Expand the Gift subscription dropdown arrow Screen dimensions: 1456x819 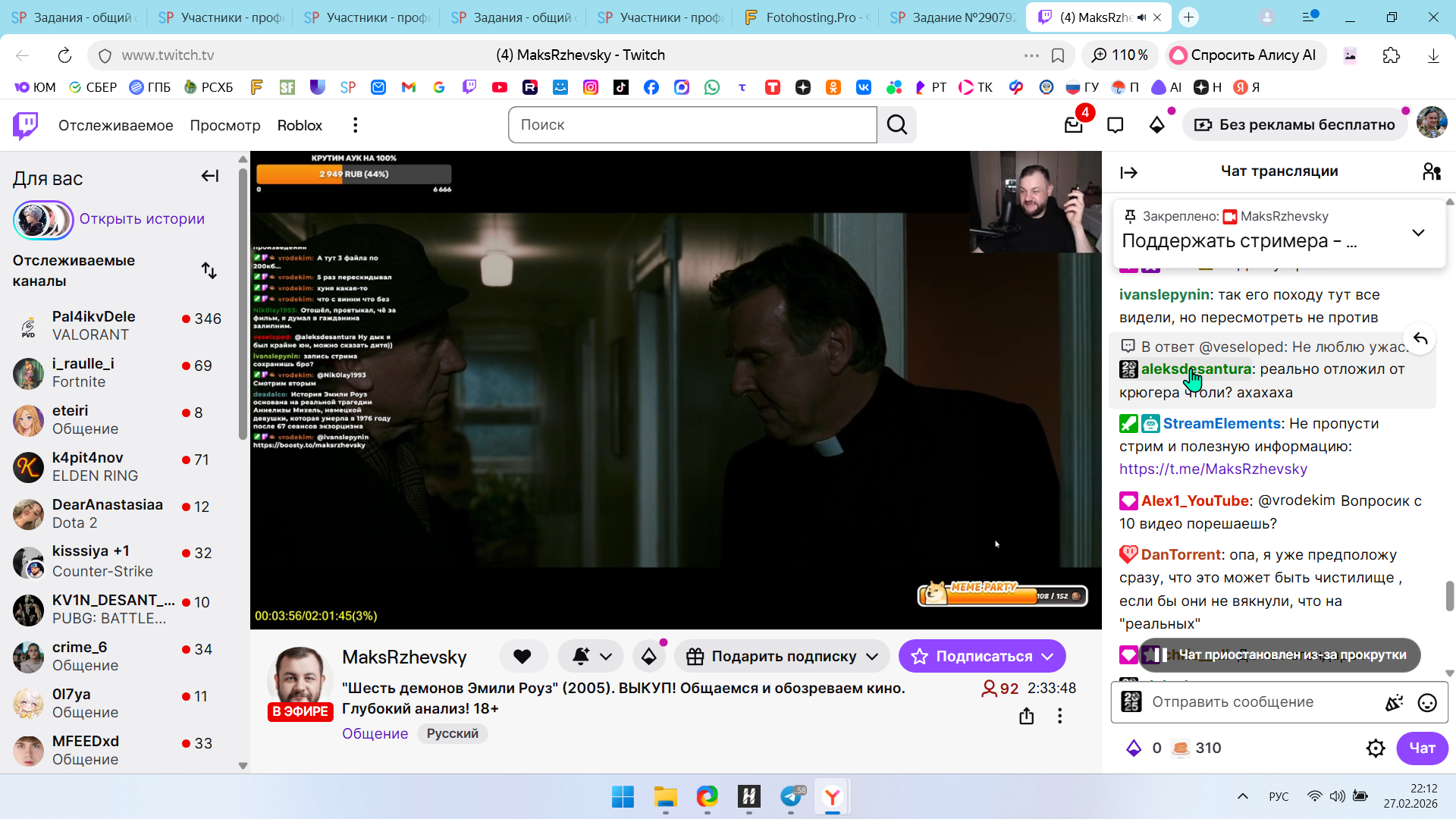point(872,657)
